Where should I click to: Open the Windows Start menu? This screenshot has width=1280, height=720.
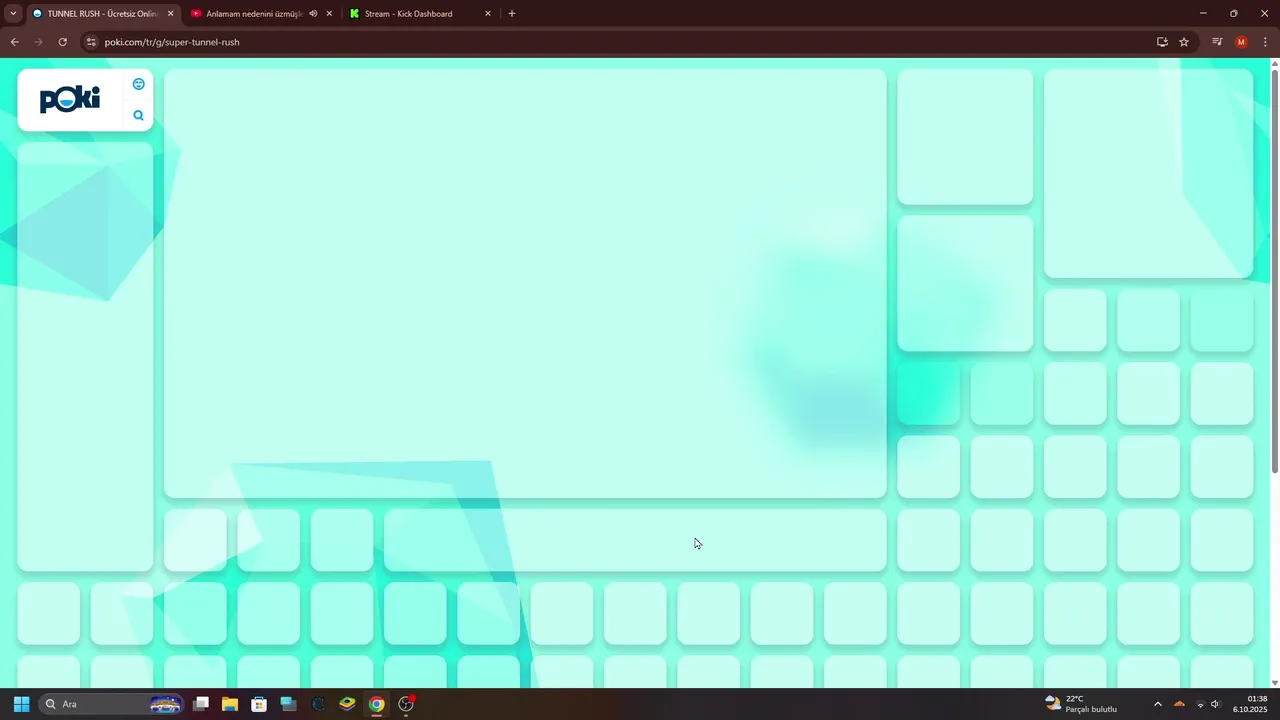[21, 704]
